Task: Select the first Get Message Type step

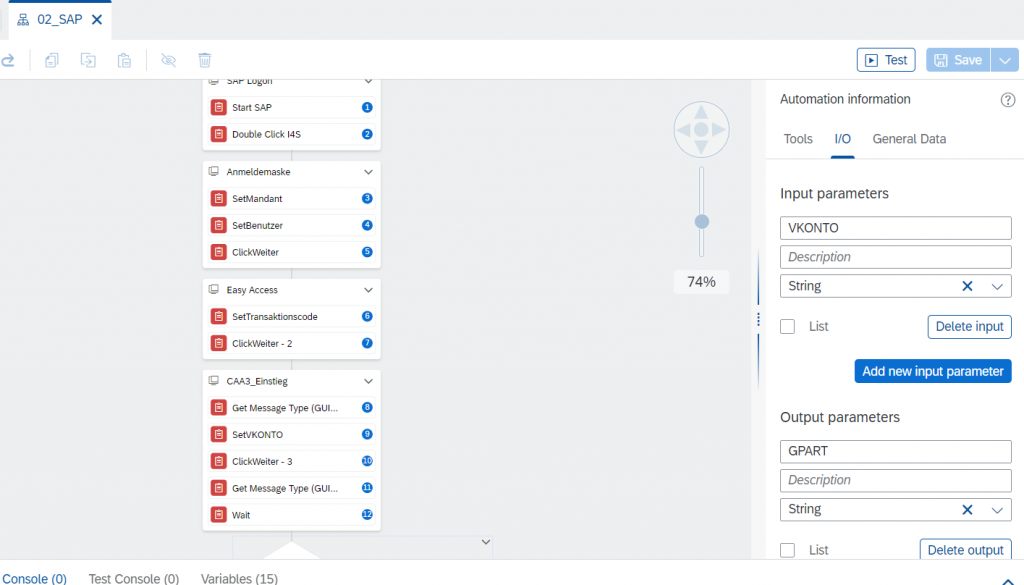Action: point(291,407)
